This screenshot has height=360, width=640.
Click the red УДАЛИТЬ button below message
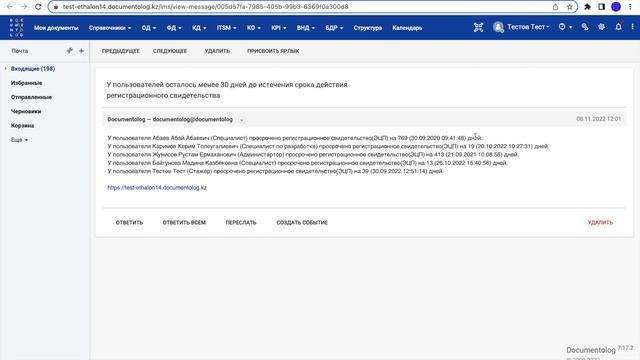(x=600, y=222)
